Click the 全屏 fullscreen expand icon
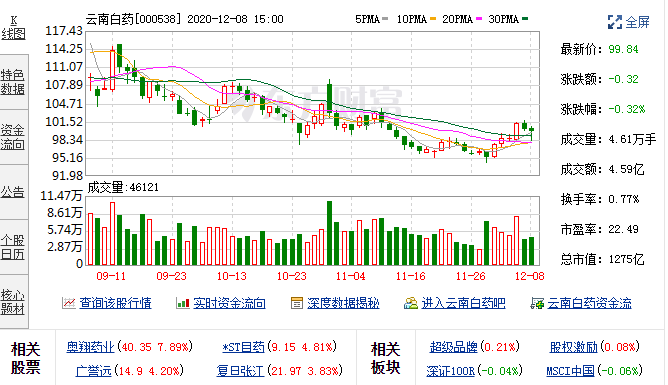Image resolution: width=668 pixels, height=385 pixels. [615, 22]
